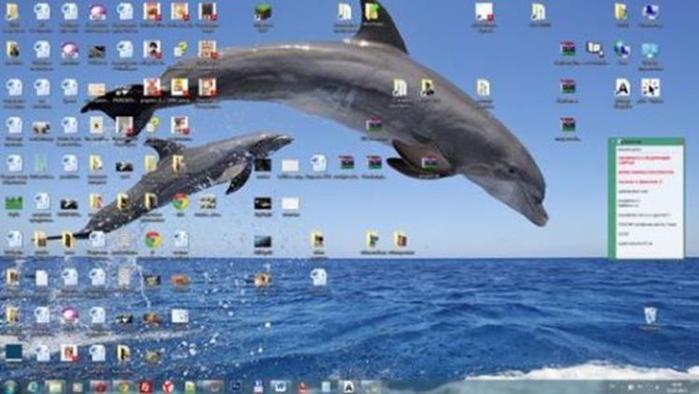Open Internet Explorer from the taskbar
The width and height of the screenshot is (699, 394).
[x=33, y=387]
